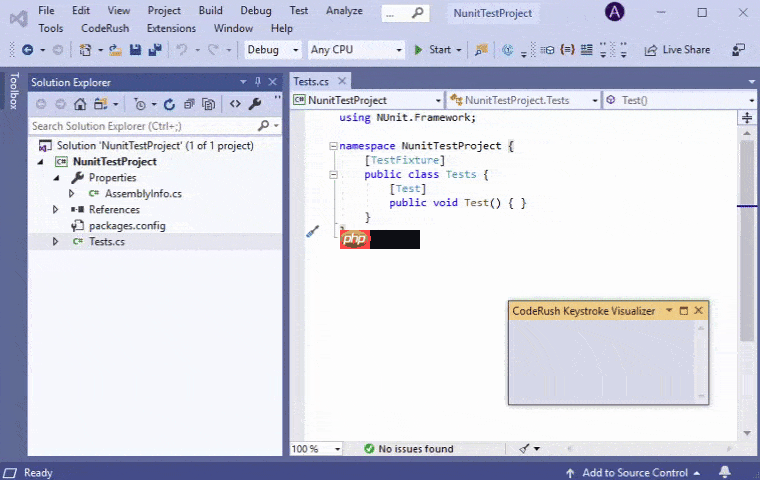Collapse the namespace NunitTestProject code block
Image resolution: width=760 pixels, height=480 pixels.
pos(333,146)
